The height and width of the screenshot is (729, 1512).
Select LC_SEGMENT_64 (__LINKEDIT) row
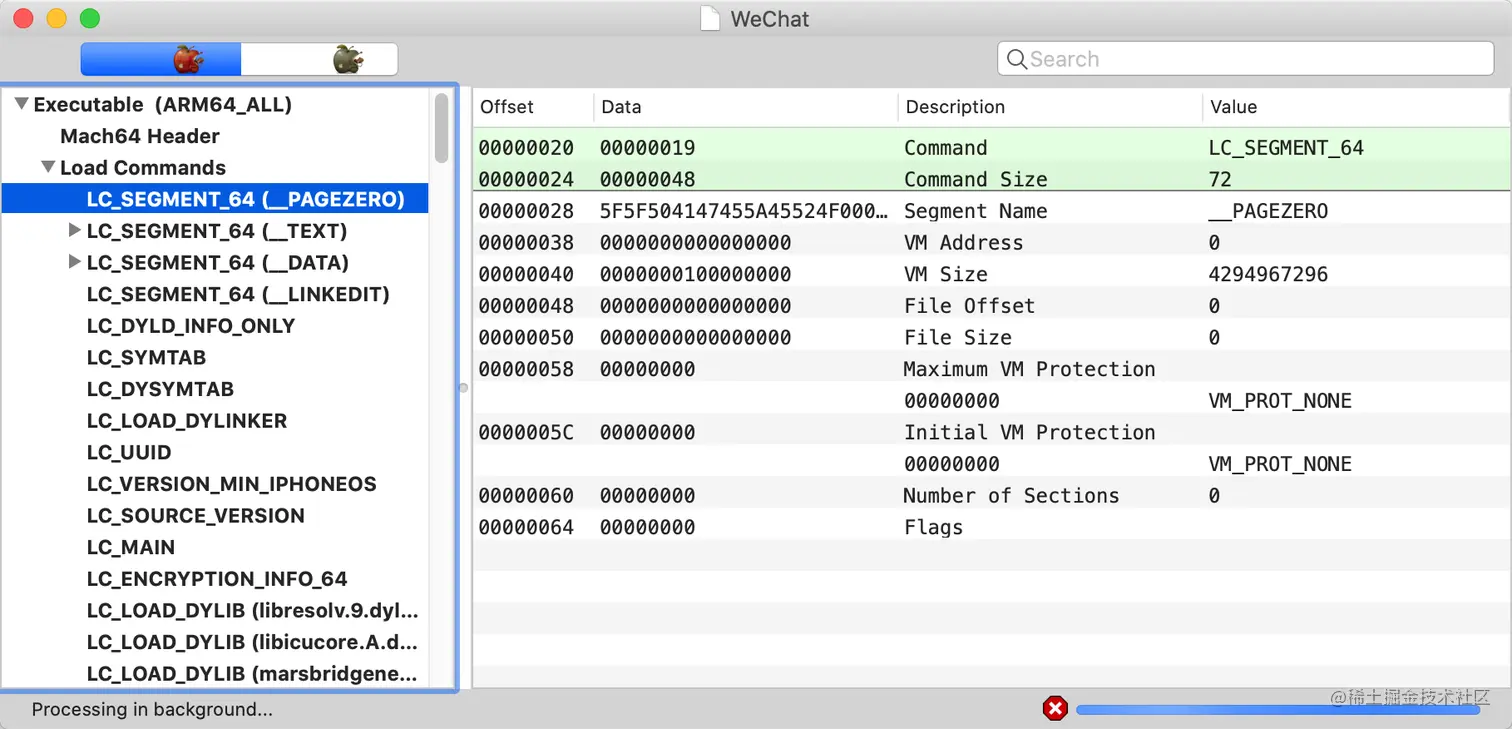pos(238,294)
